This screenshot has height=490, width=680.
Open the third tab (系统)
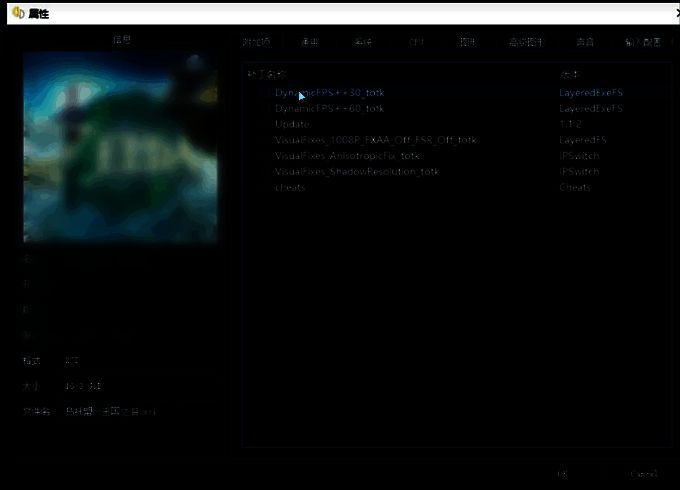point(362,42)
